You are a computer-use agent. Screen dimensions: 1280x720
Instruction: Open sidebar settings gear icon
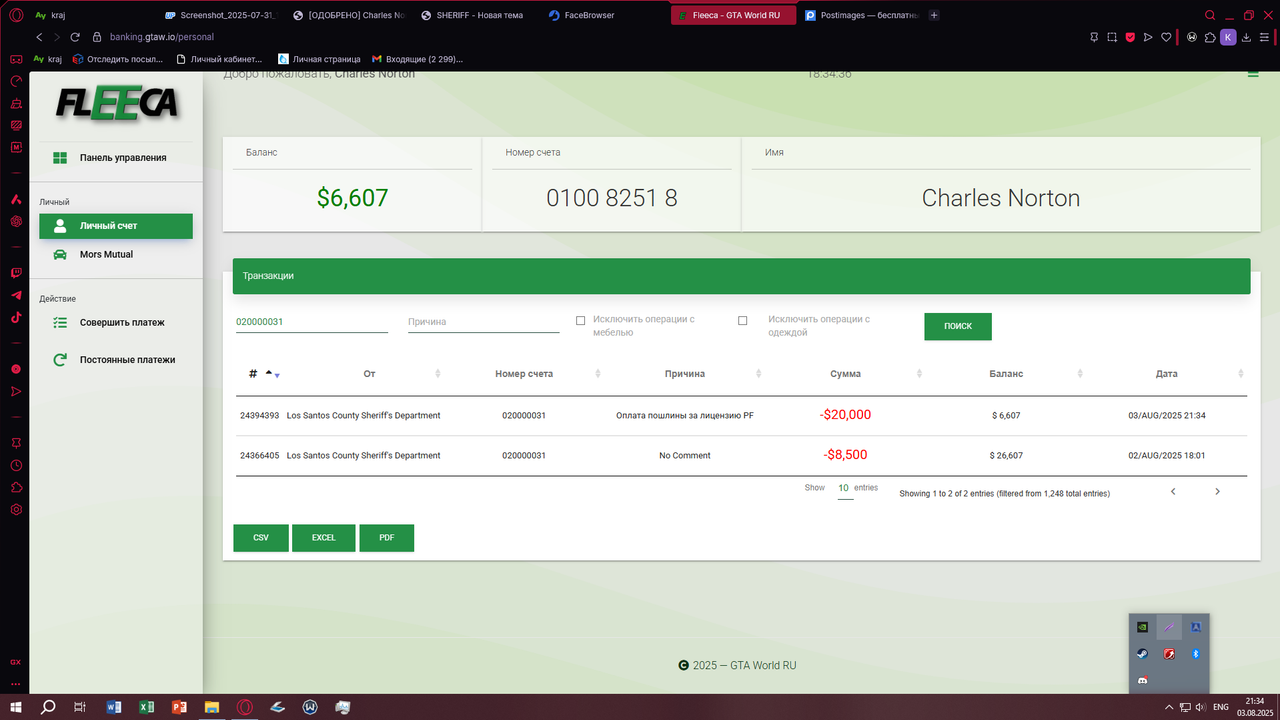pos(16,509)
